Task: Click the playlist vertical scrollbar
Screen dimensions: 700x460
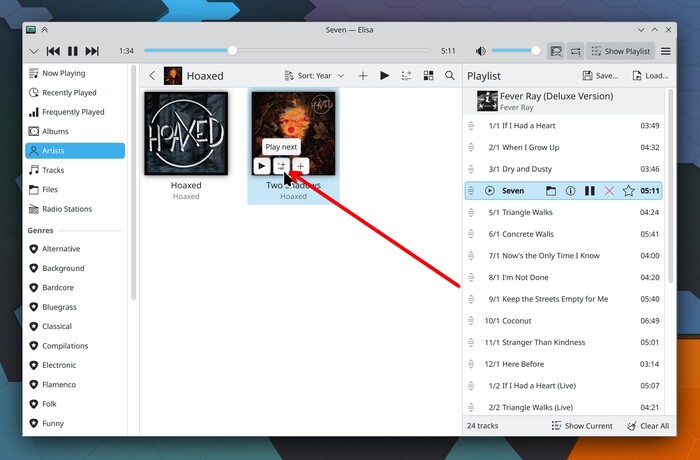Action: pyautogui.click(x=670, y=186)
